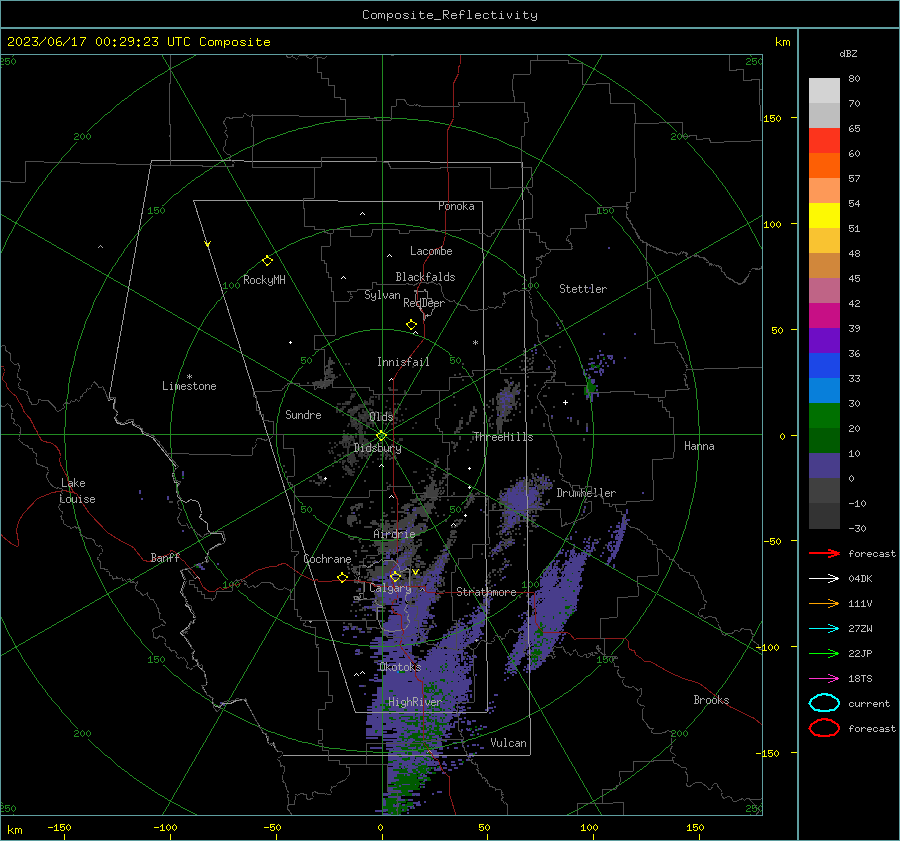The width and height of the screenshot is (900, 841).
Task: Click the Ponoka map label
Action: 456,206
